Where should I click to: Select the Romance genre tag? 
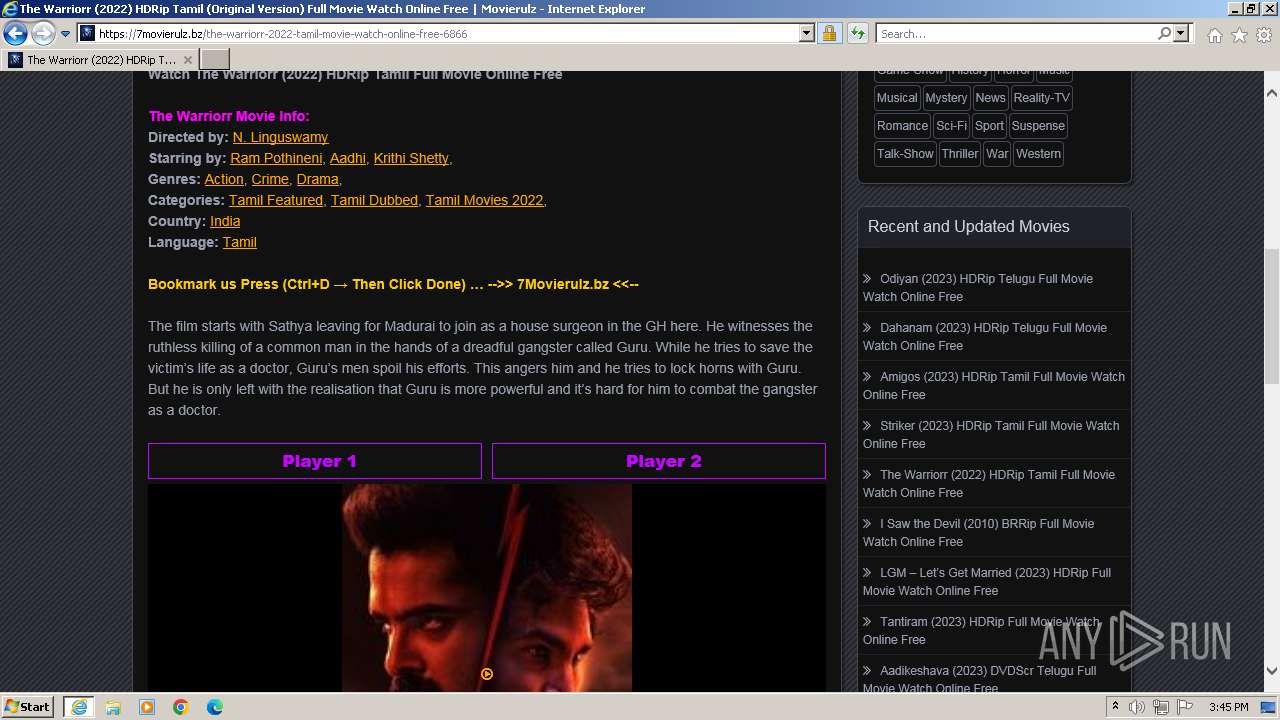pos(903,126)
